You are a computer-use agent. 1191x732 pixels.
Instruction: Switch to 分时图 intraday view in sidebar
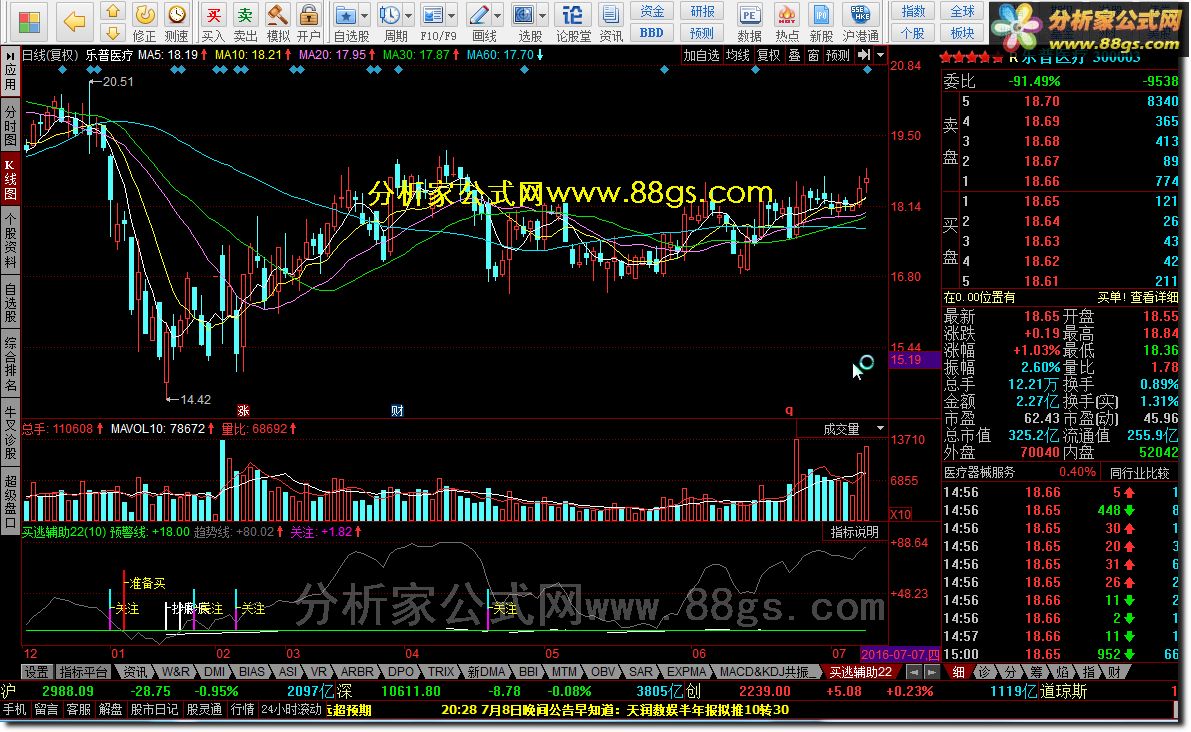click(x=10, y=125)
